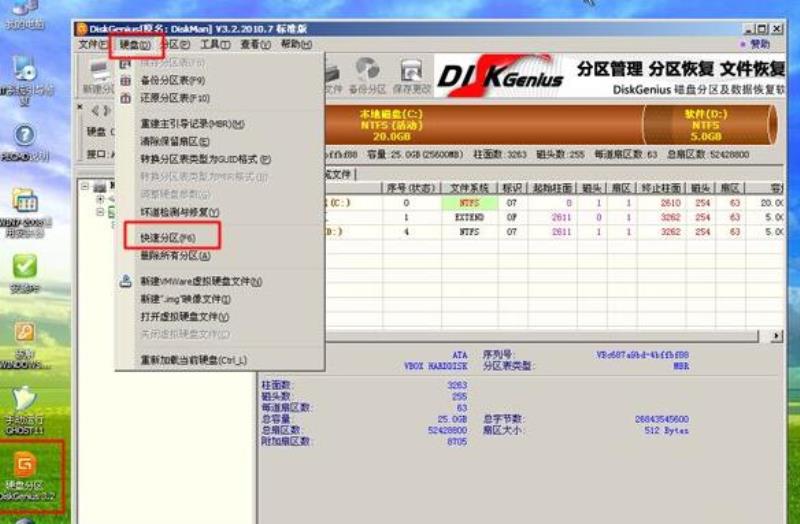Click the NTFS cell in the D: row
Screen dimensions: 800x524
pos(469,232)
